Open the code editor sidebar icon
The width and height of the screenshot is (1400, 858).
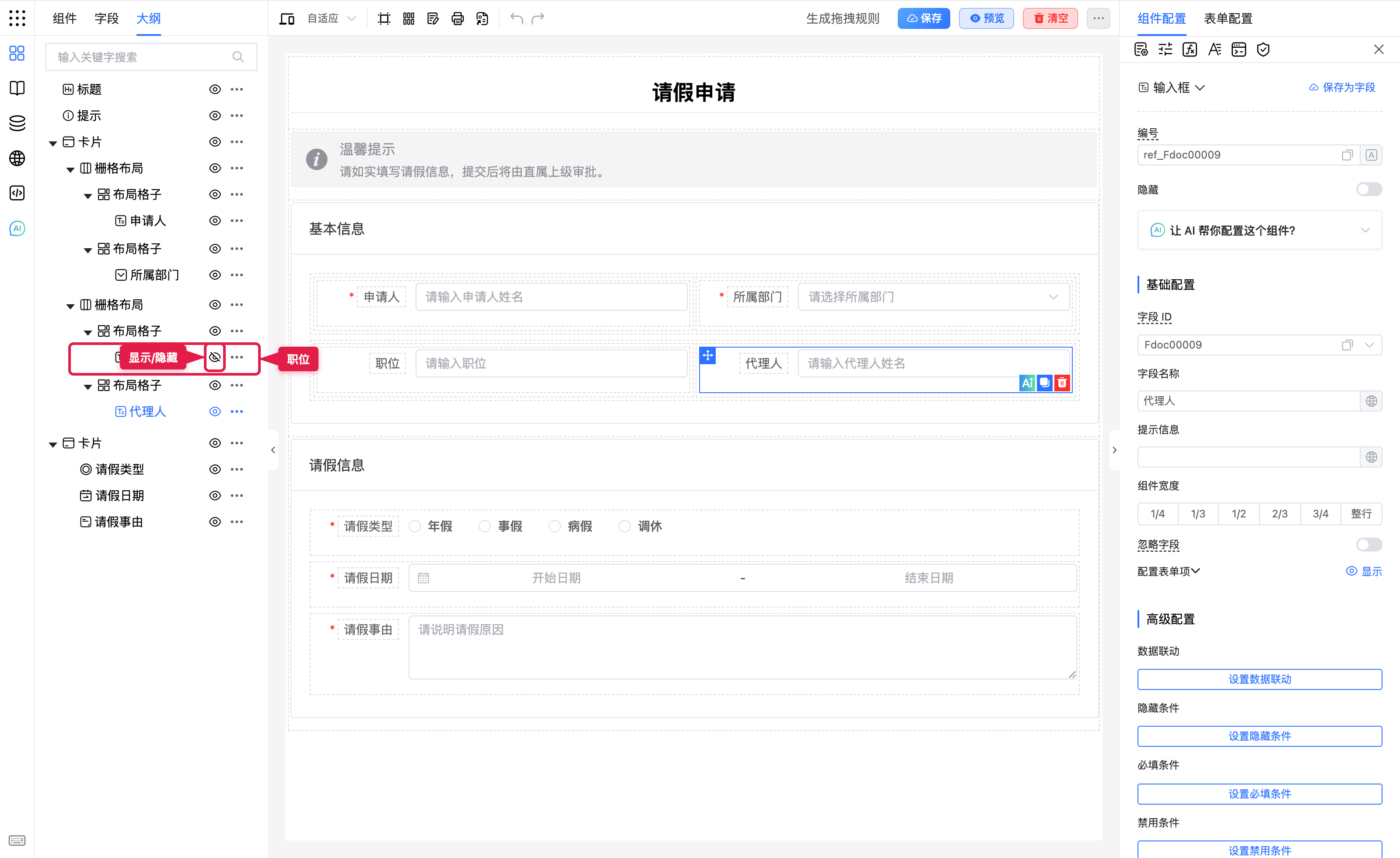[x=17, y=193]
